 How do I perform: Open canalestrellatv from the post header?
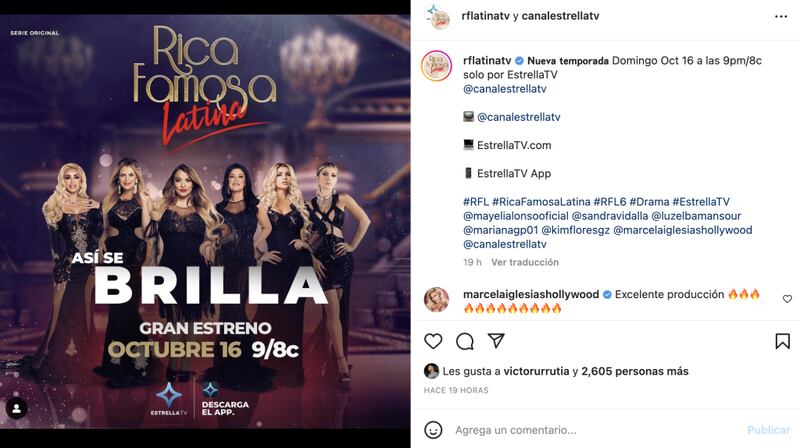pyautogui.click(x=560, y=16)
